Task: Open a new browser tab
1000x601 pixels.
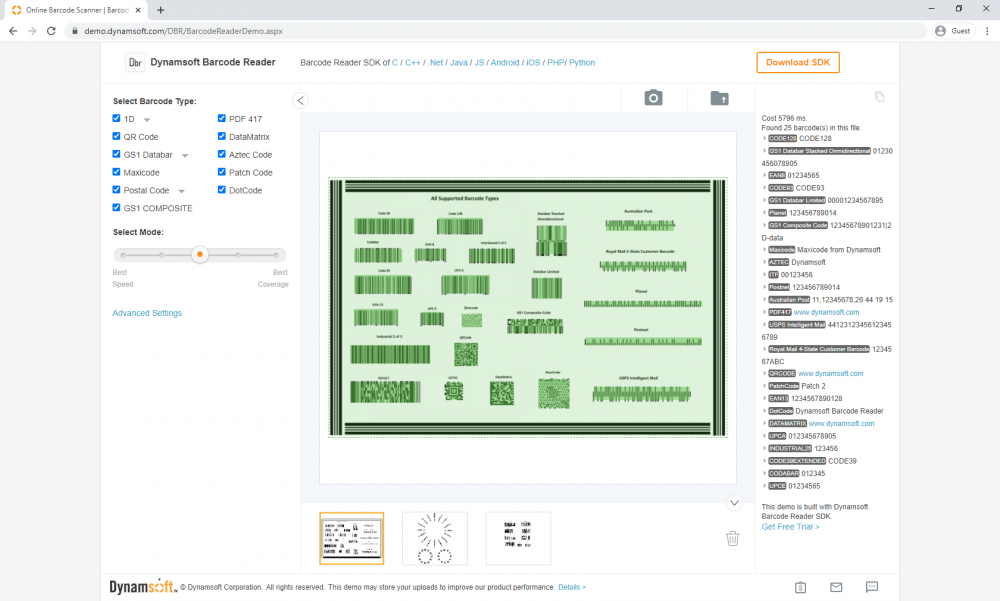Action: [160, 10]
